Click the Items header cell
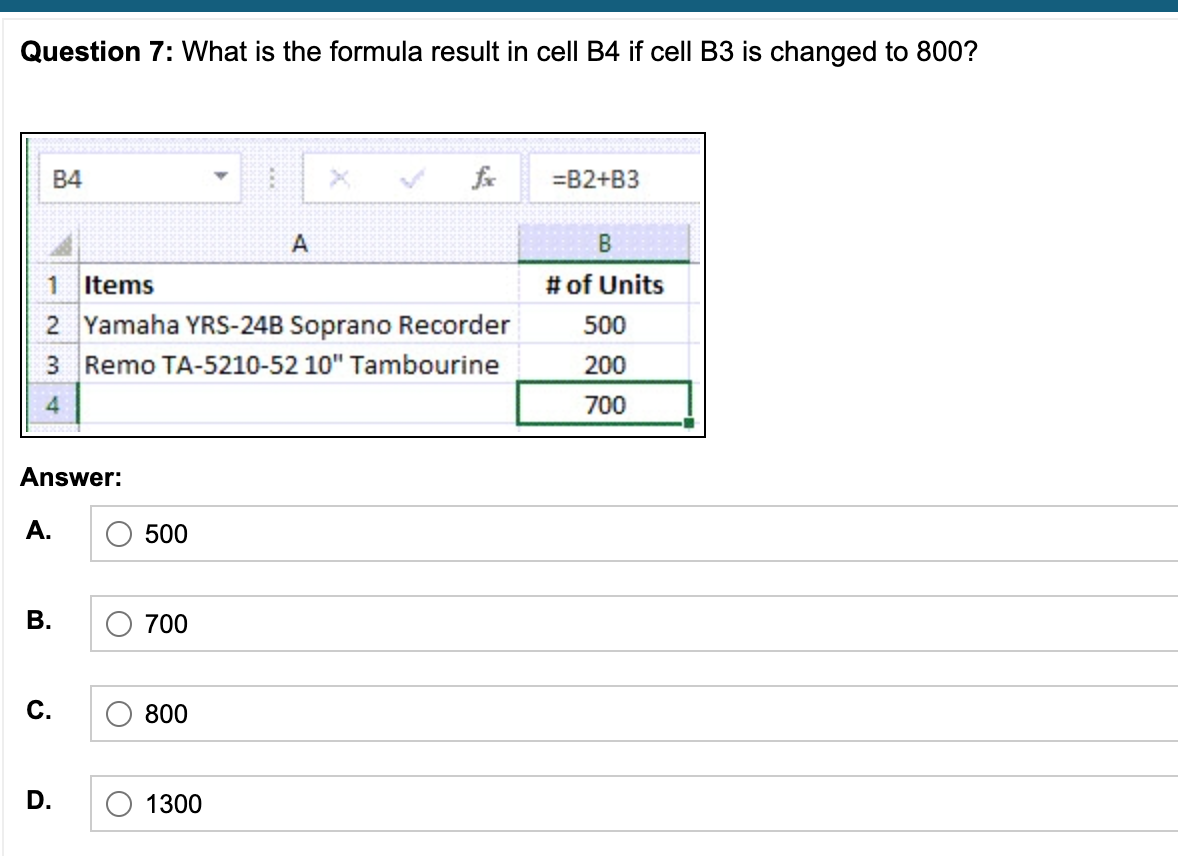 coord(120,285)
